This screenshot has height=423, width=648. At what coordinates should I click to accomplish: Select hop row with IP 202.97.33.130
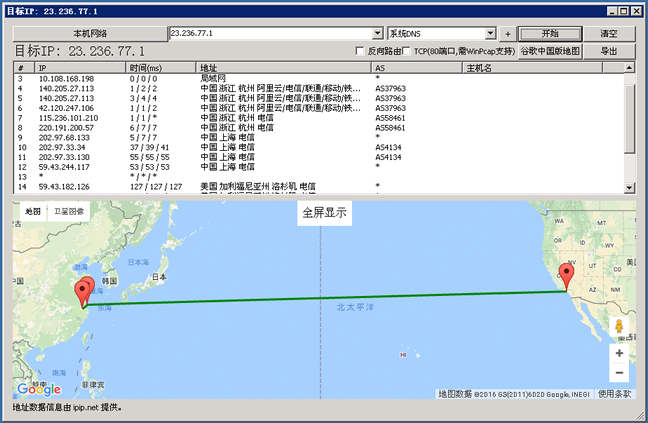tap(65, 157)
